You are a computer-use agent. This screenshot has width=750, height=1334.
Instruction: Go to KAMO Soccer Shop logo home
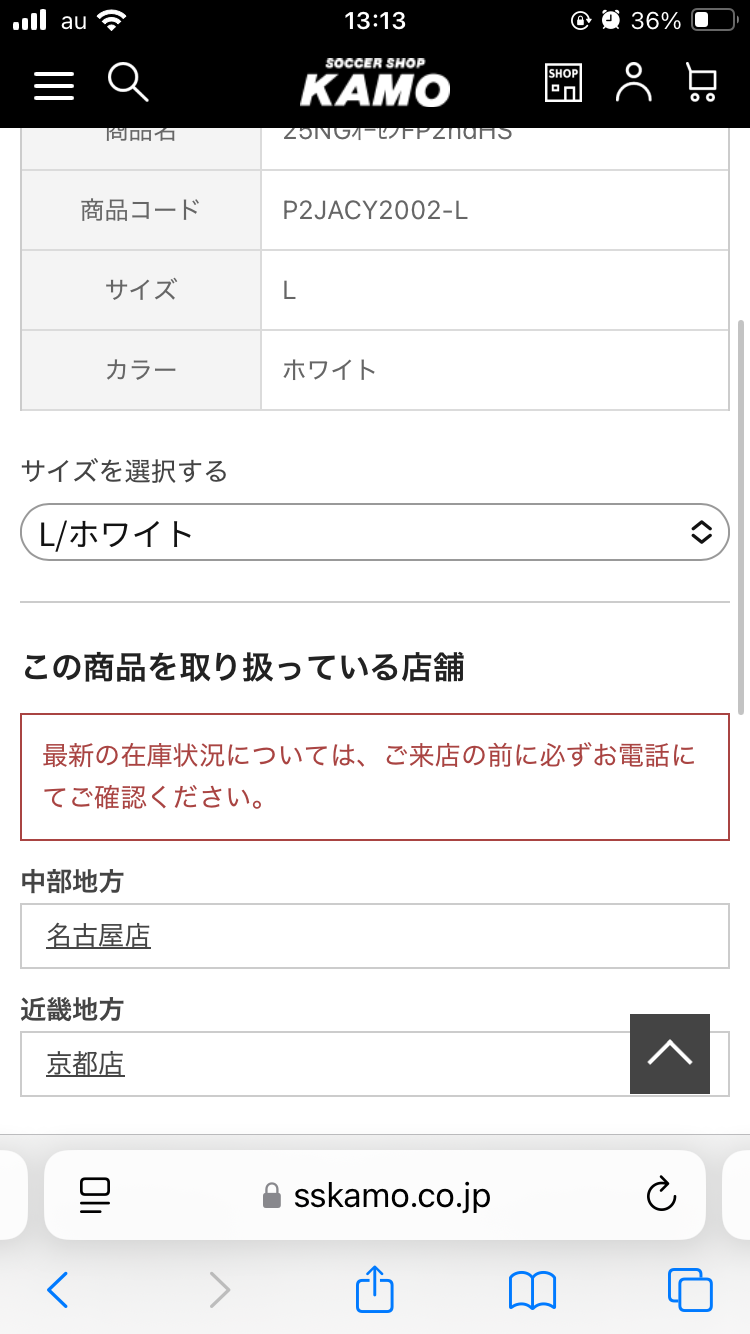[x=375, y=82]
